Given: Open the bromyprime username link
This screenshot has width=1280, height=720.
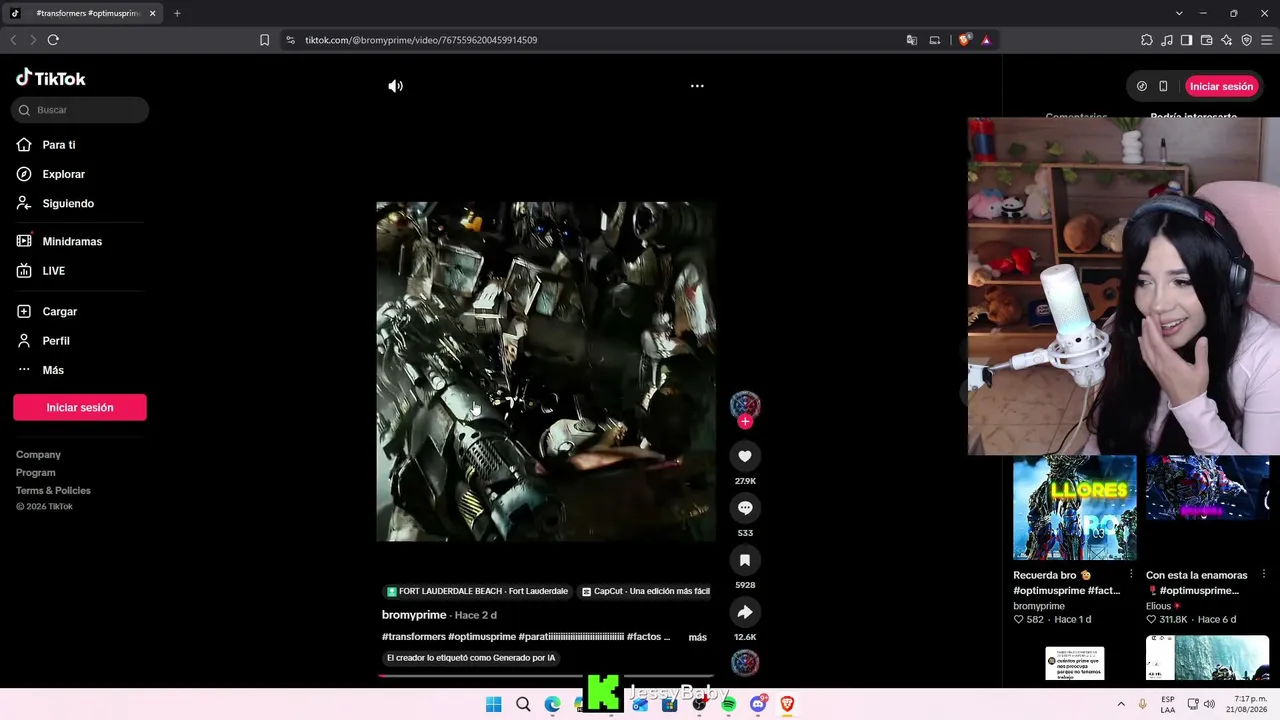Looking at the screenshot, I should pos(414,615).
